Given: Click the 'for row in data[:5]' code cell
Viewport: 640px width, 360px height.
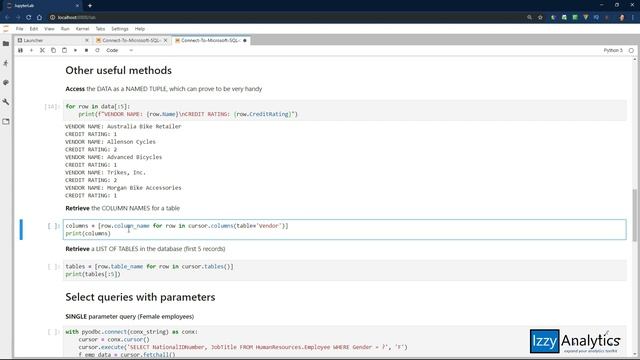Looking at the screenshot, I should coord(344,110).
